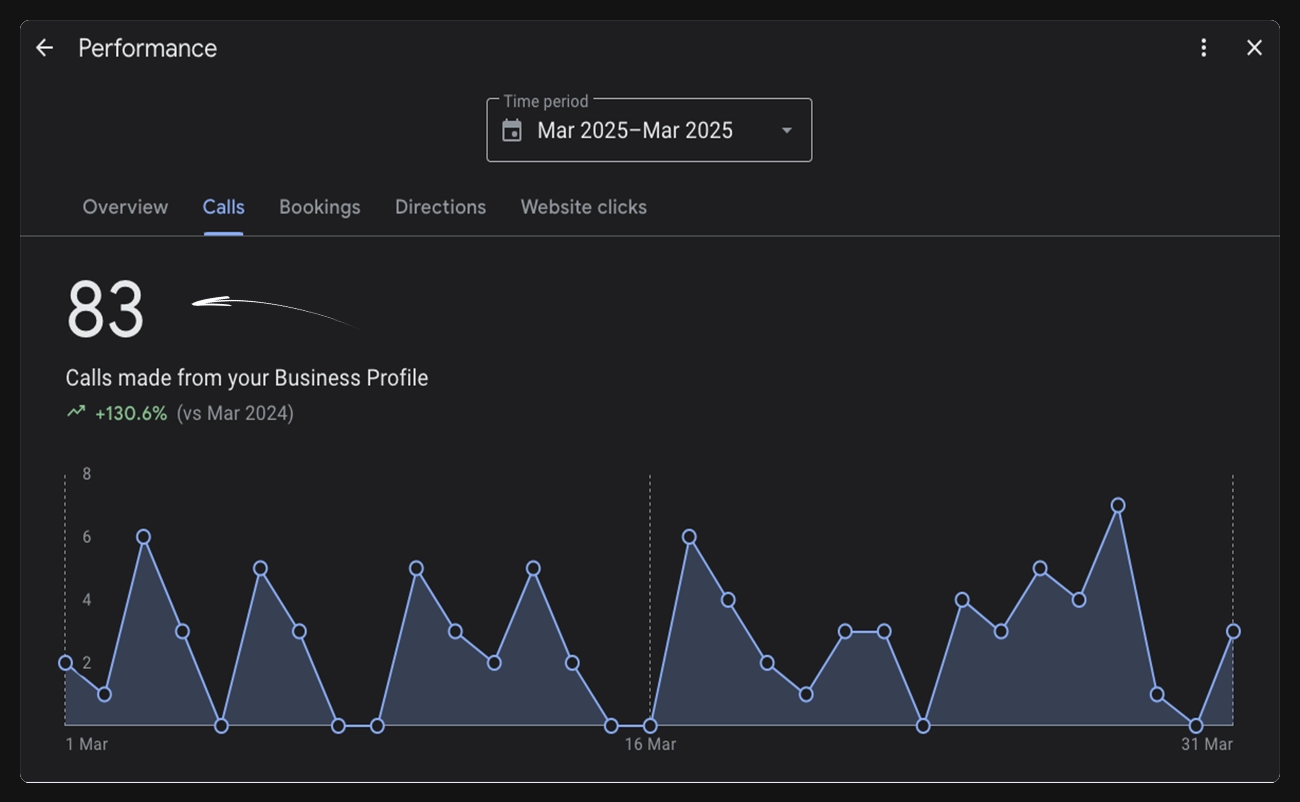Expand the Time period dropdown arrow

pyautogui.click(x=787, y=131)
